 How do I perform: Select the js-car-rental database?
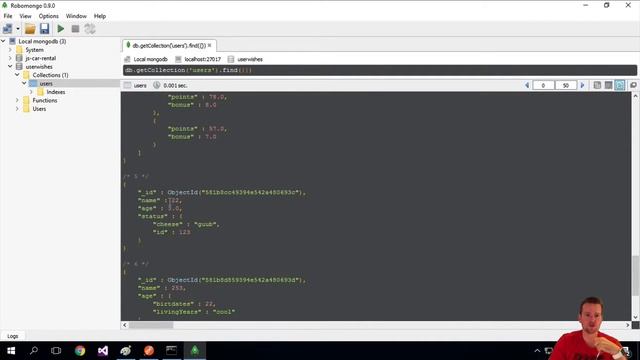(x=40, y=58)
